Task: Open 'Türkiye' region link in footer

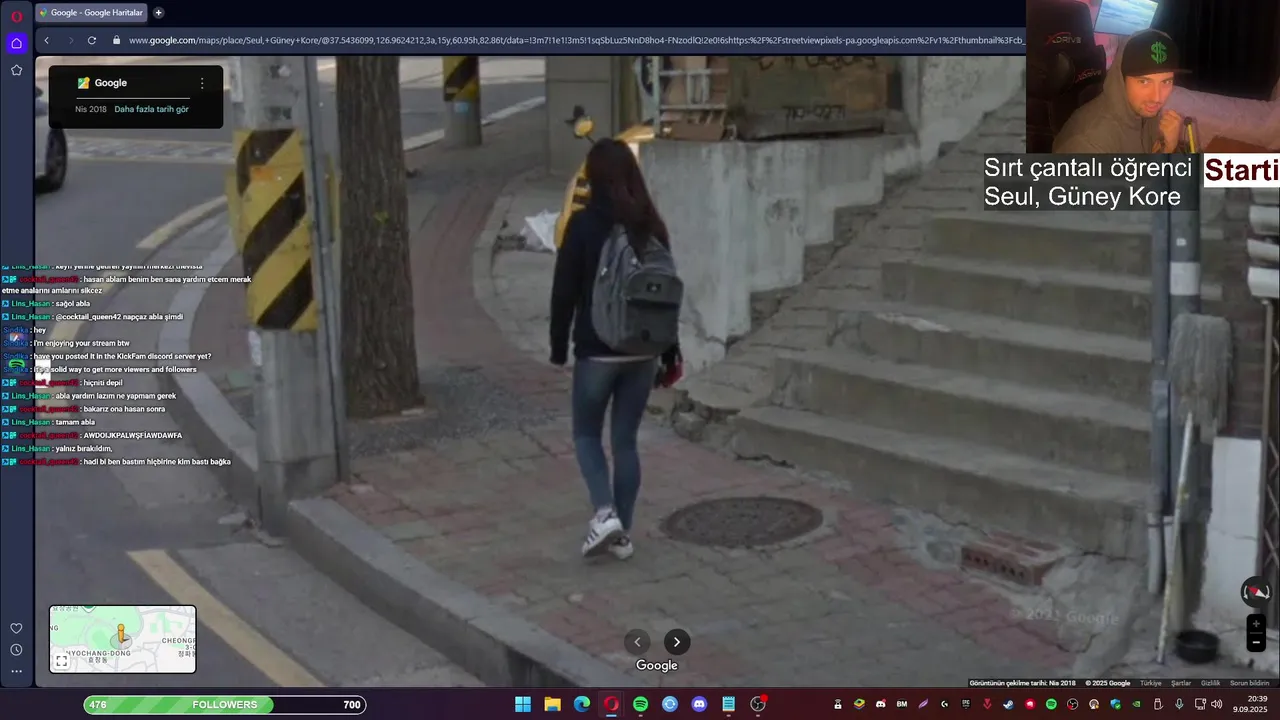Action: 1151,683
